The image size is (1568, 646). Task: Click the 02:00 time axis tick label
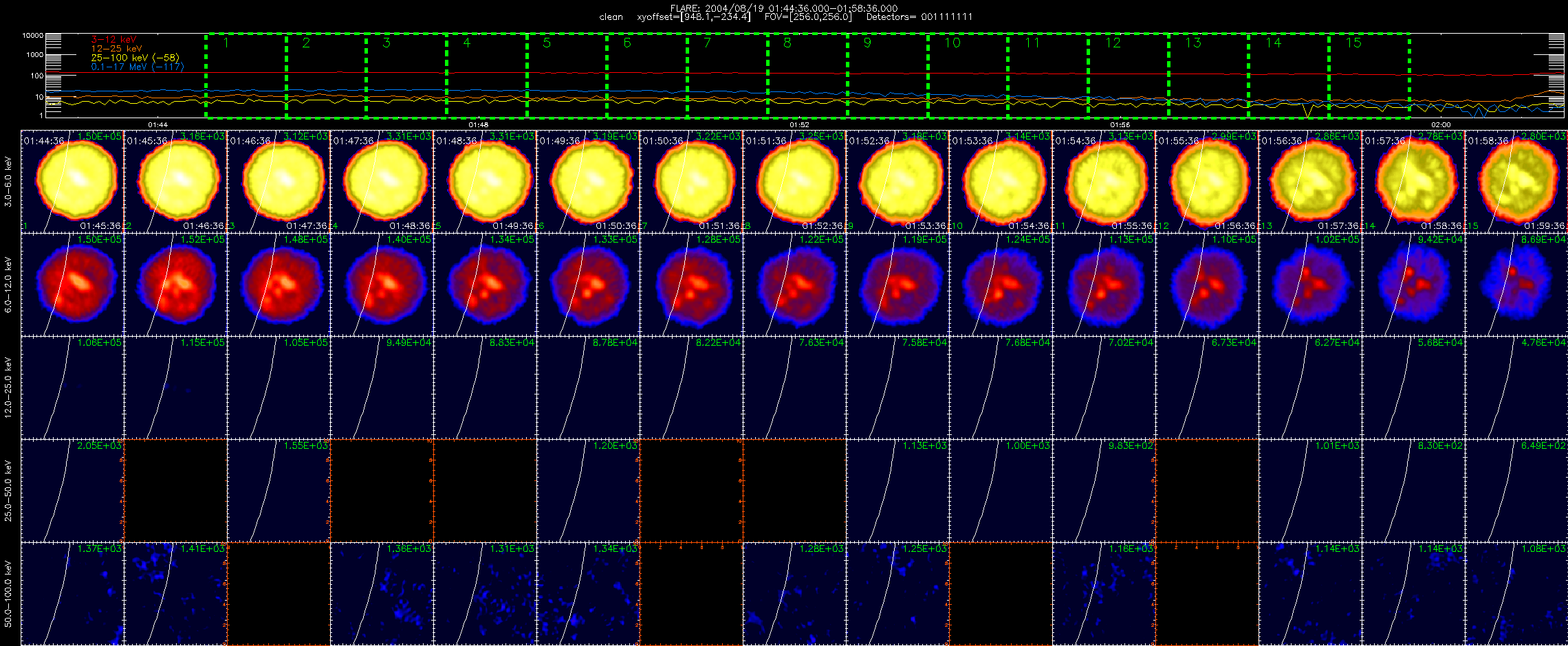pos(1441,125)
